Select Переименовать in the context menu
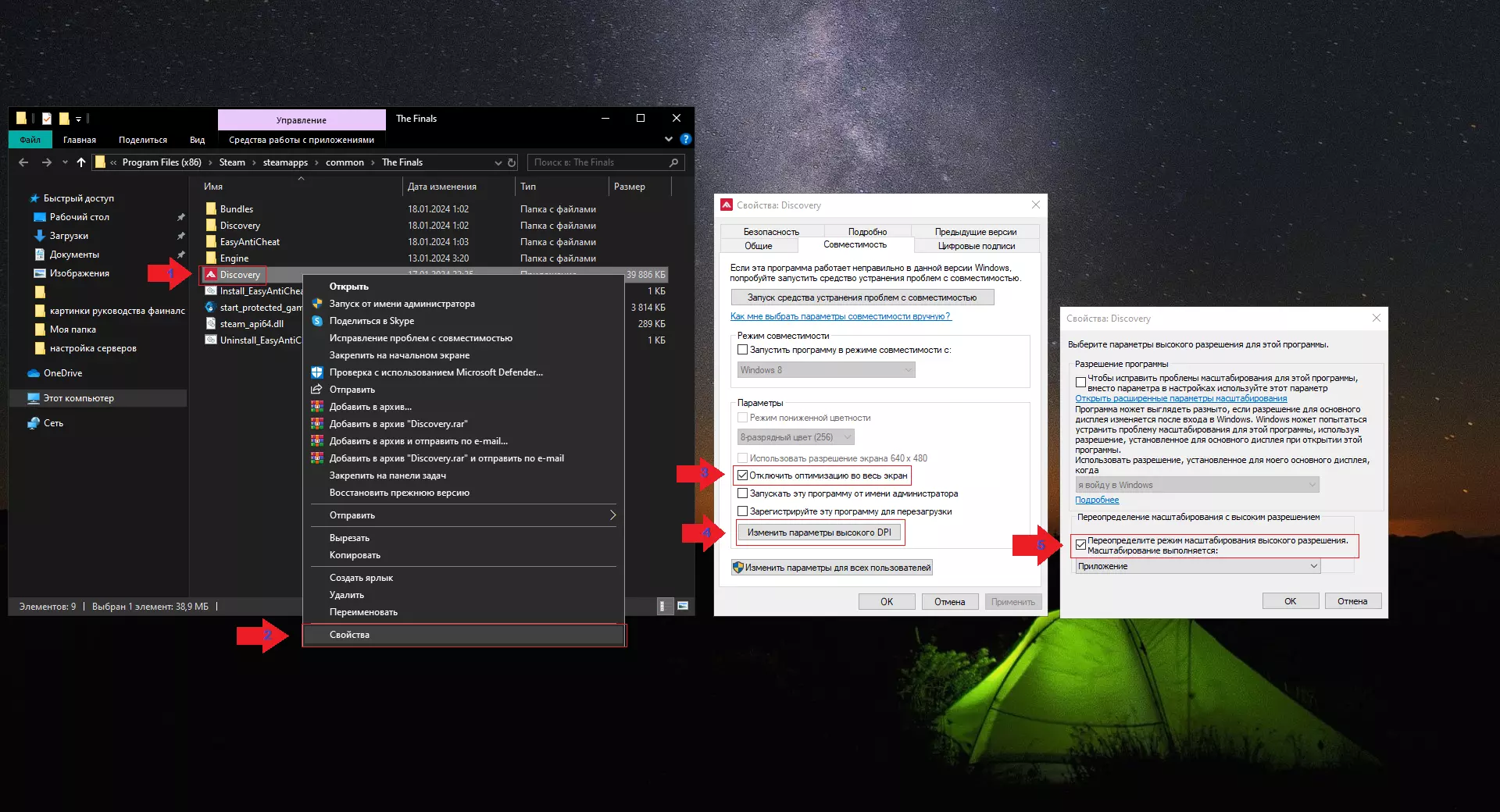This screenshot has width=1500, height=812. click(464, 612)
